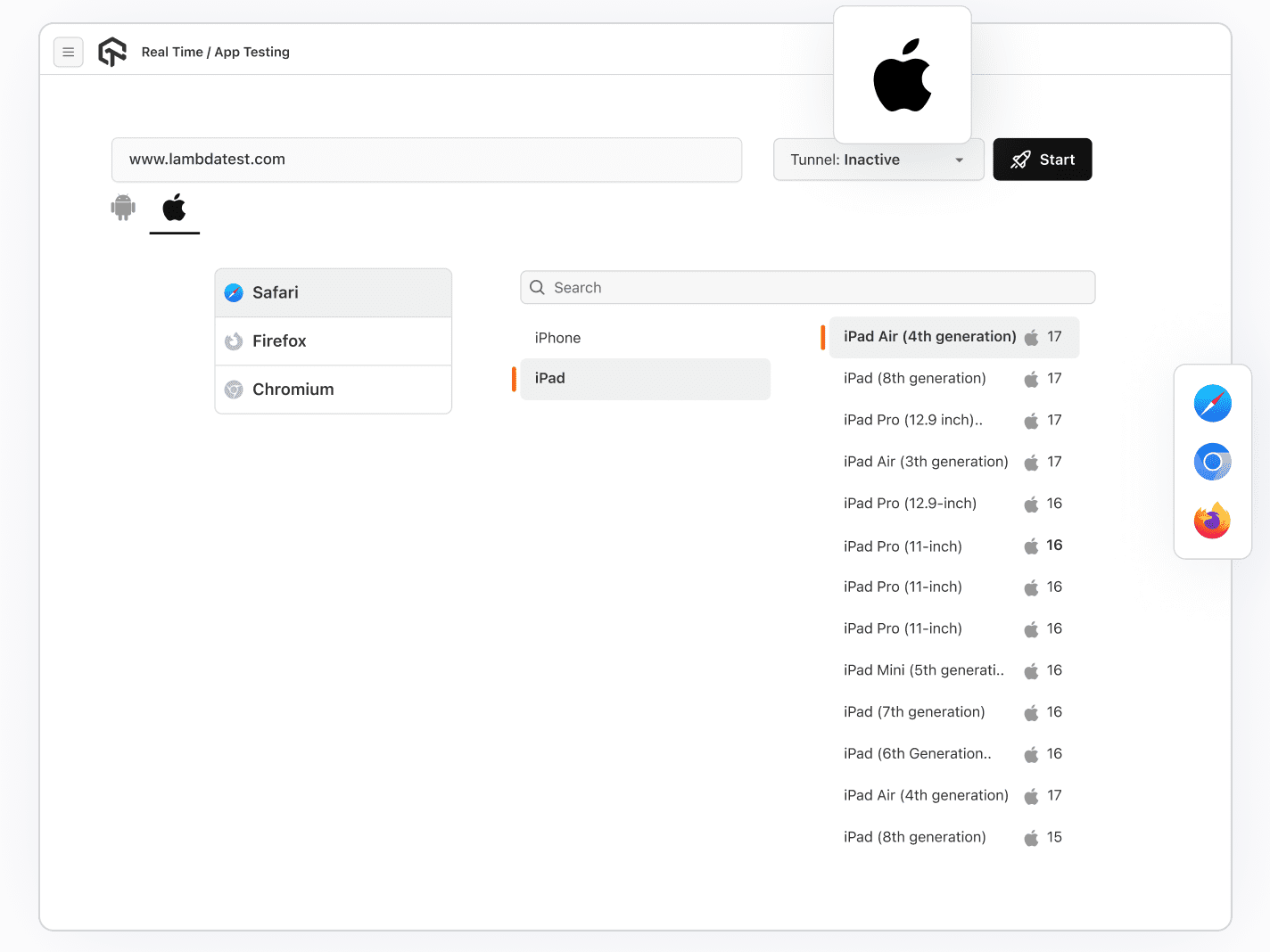
Task: Switch to the Android device tab
Action: [x=122, y=208]
